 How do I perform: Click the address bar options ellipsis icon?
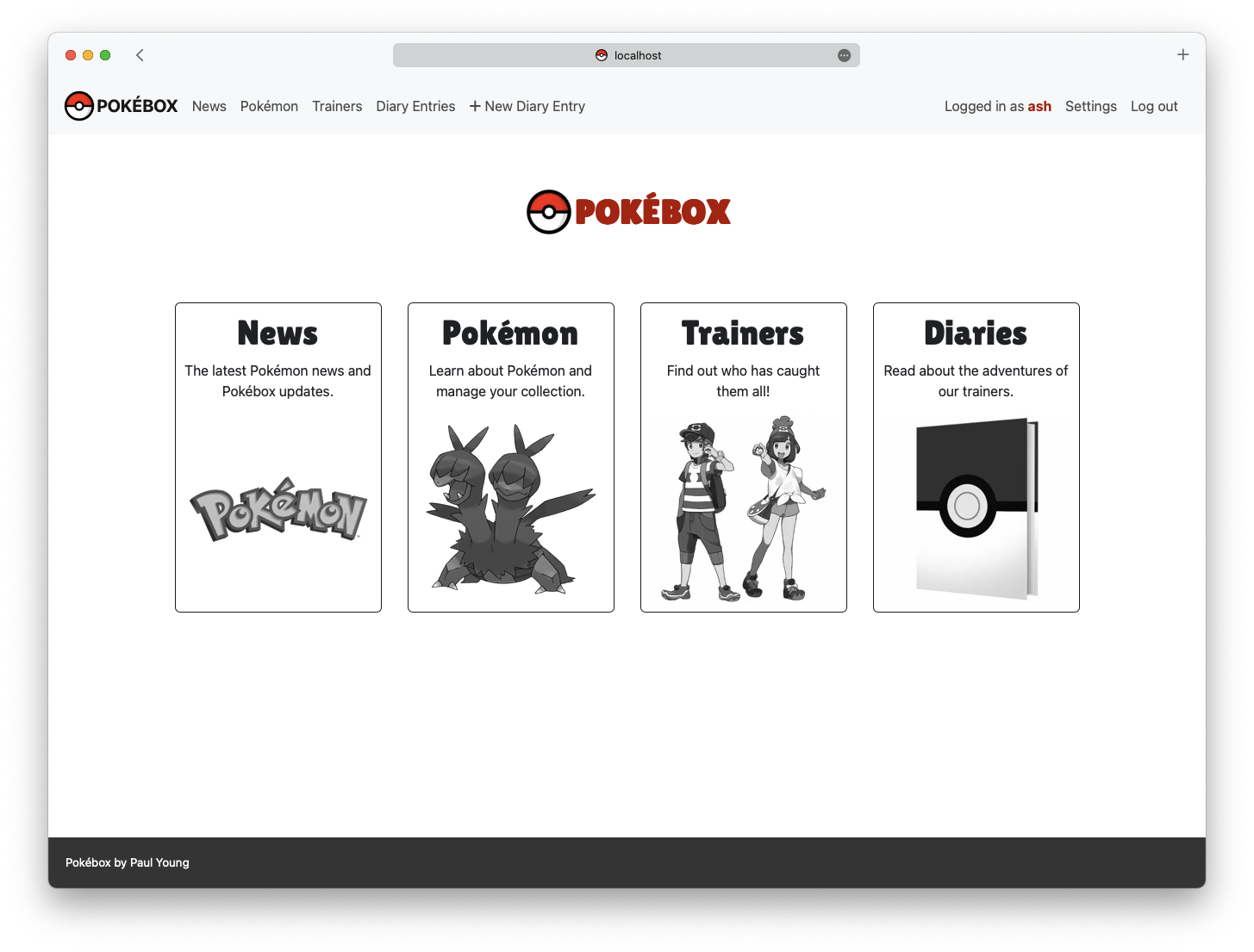point(844,55)
